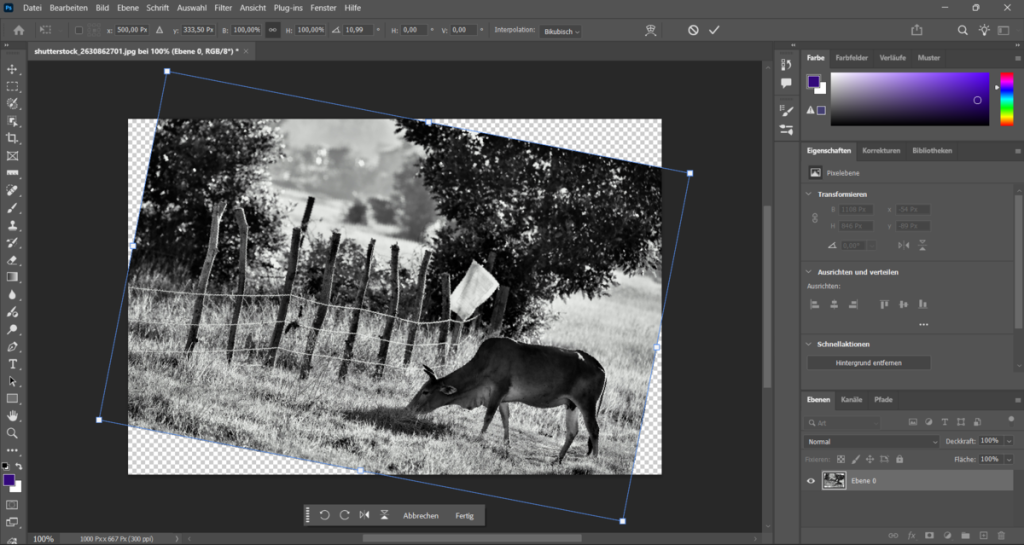Select the Hand tool

tap(12, 416)
